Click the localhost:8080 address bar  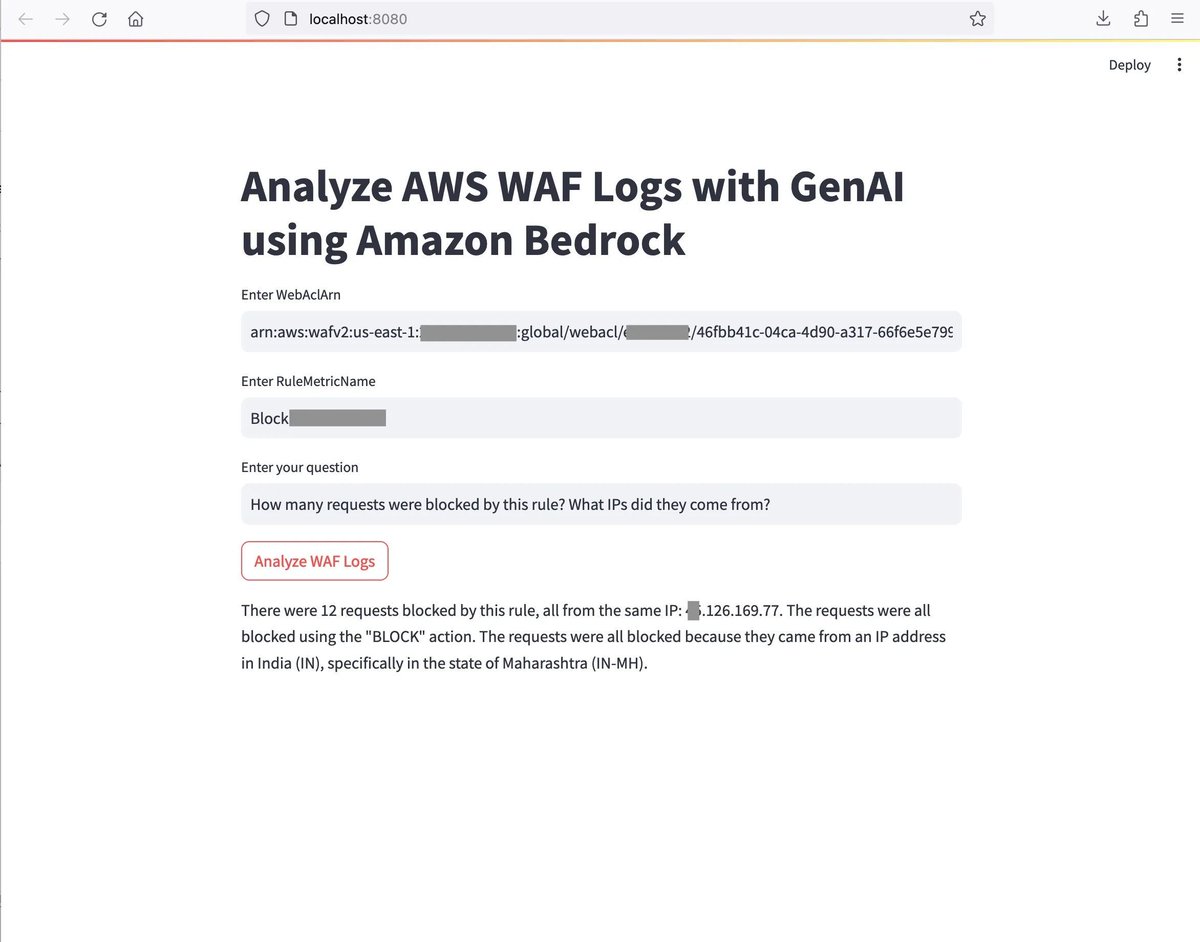coord(620,19)
